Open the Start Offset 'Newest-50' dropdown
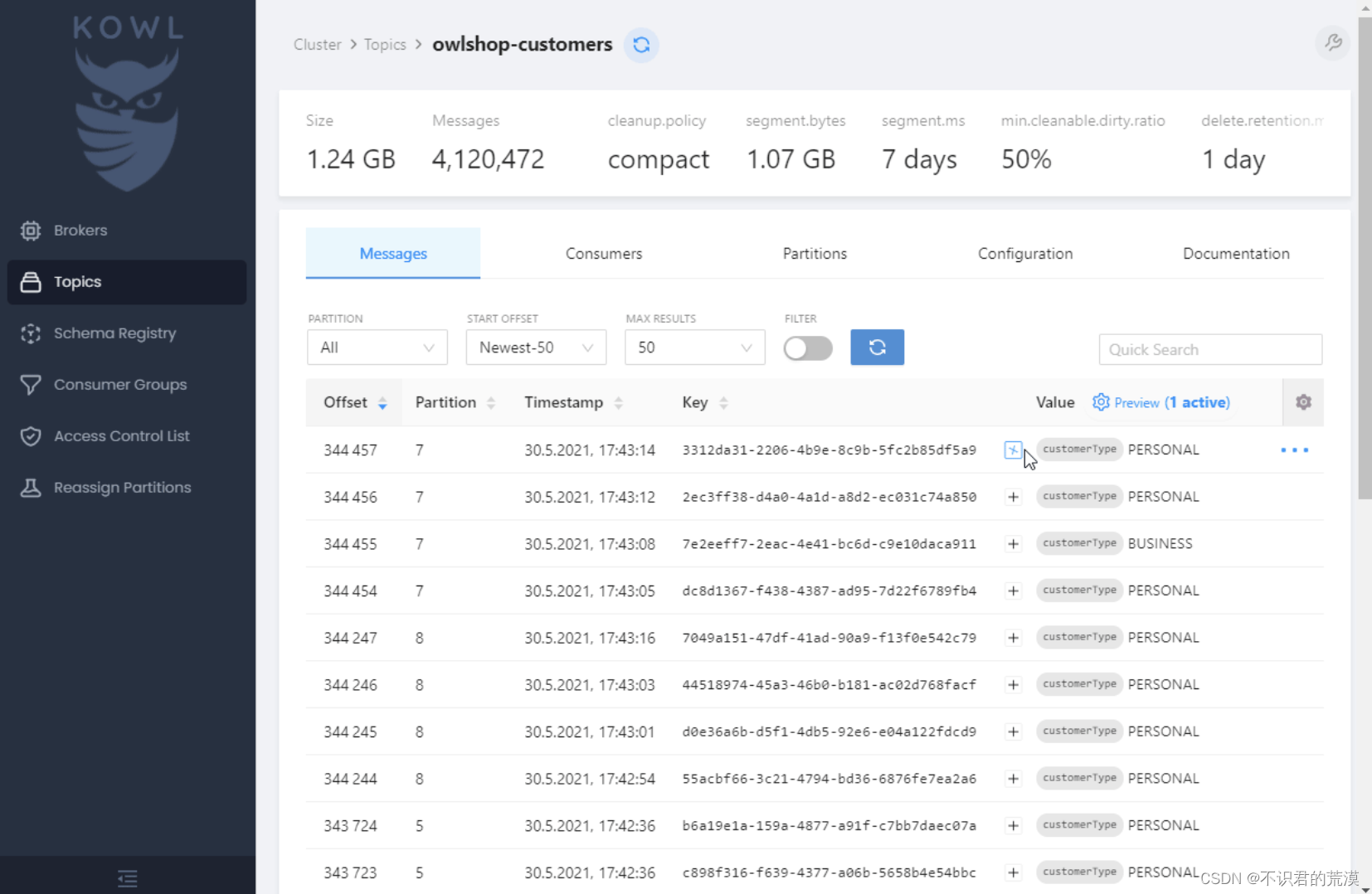Screen dimensions: 1372x894 pos(536,347)
